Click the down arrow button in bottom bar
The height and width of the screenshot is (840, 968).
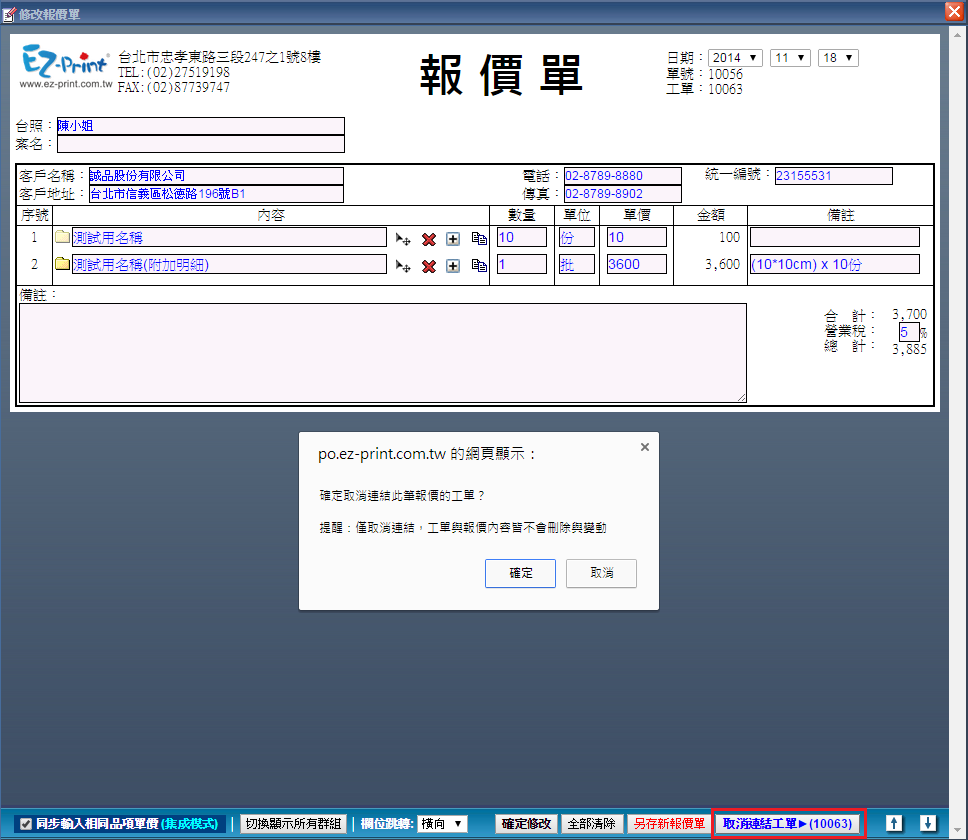click(927, 823)
